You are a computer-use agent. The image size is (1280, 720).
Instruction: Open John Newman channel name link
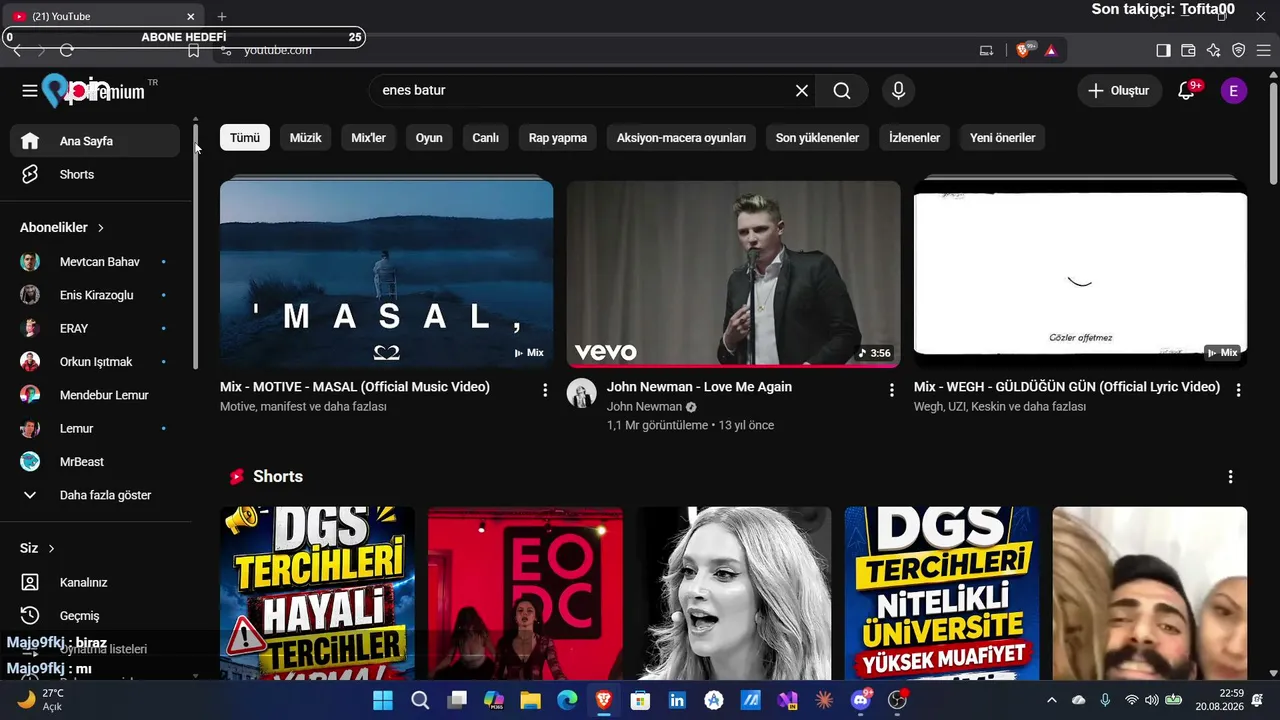point(644,407)
